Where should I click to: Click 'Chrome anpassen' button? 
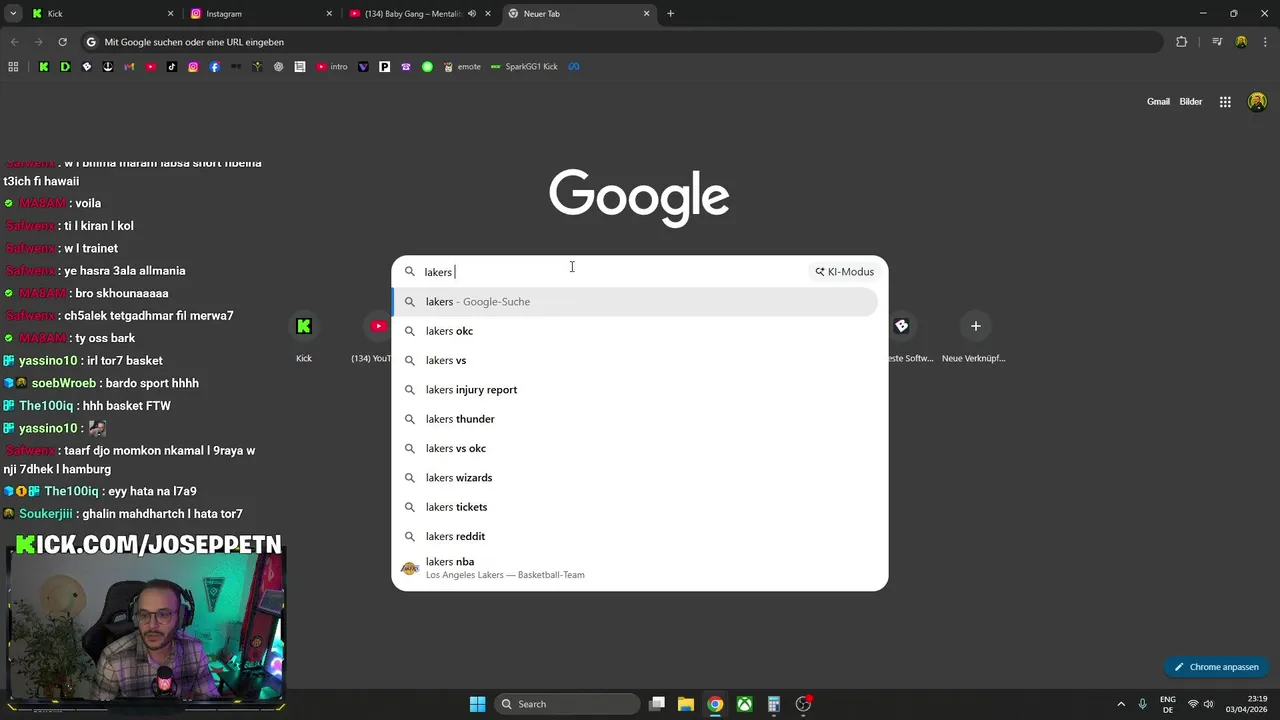tap(1216, 667)
